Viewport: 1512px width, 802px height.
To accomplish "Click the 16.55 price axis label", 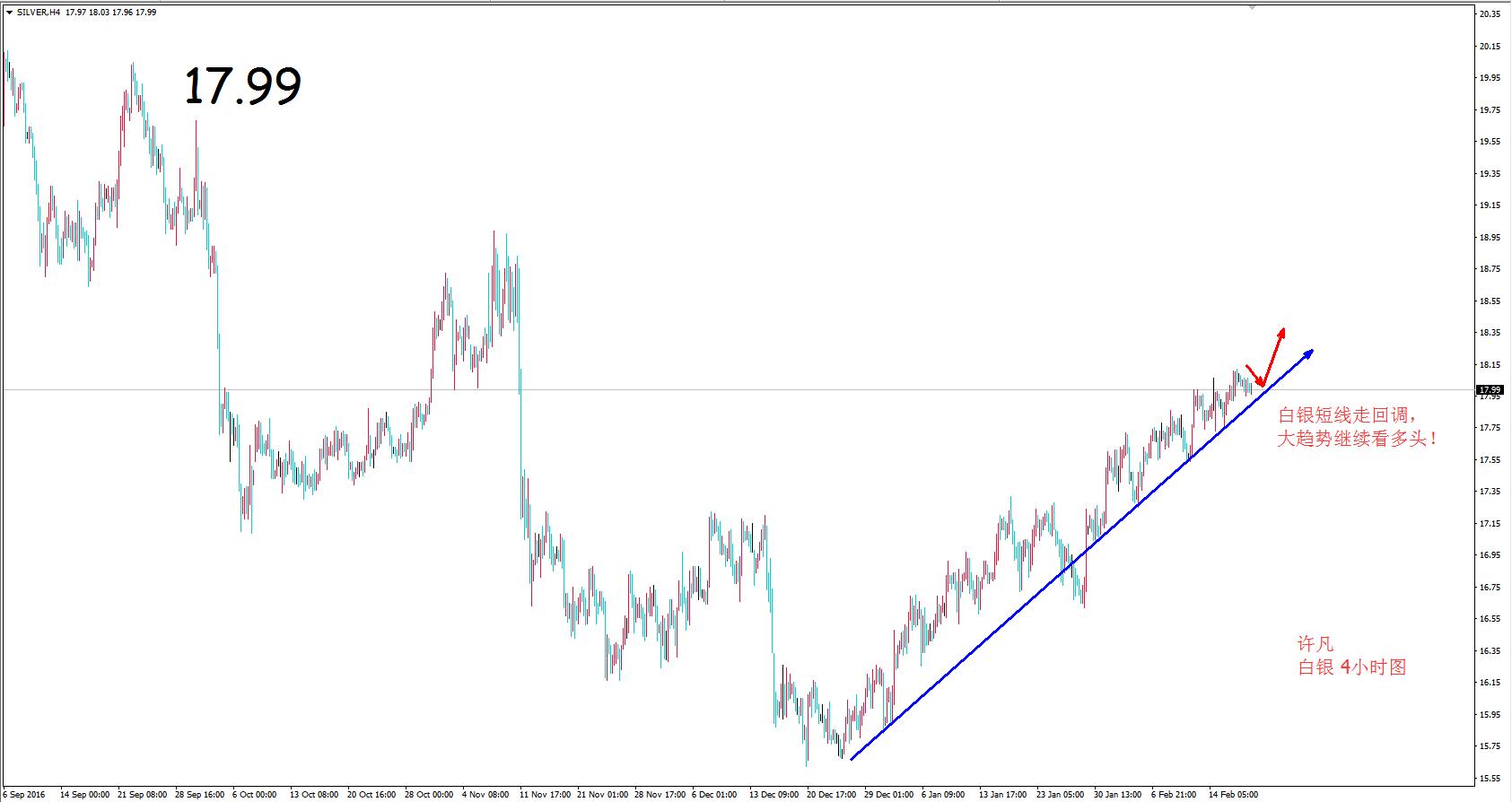I will 1490,619.
